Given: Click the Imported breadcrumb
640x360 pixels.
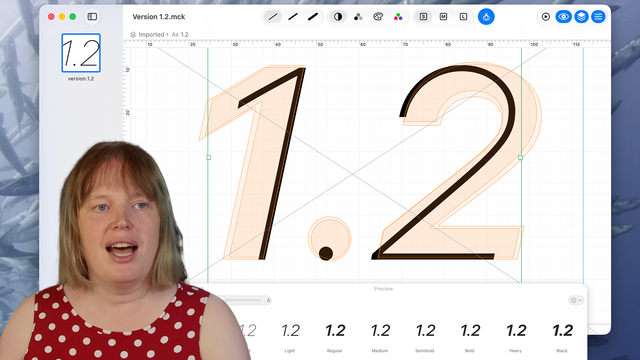Looking at the screenshot, I should coord(151,35).
